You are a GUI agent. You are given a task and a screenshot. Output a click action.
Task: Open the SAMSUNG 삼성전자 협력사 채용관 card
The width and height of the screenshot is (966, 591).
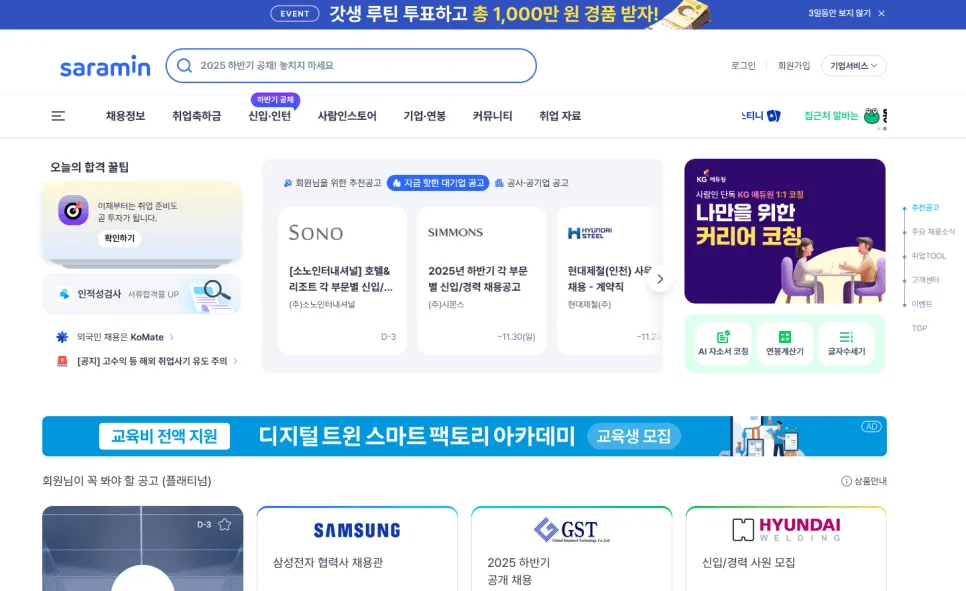click(x=357, y=548)
